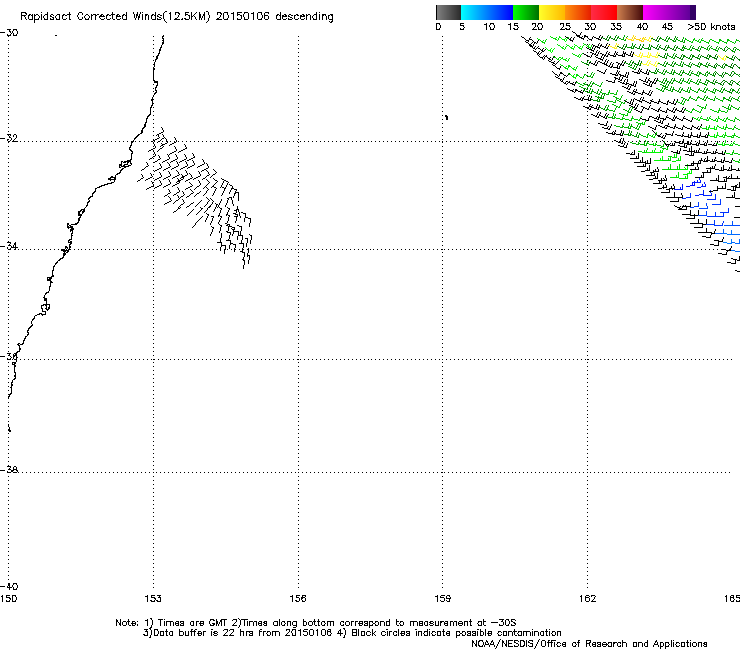This screenshot has width=740, height=650.
Task: Click the gray 0-5 knots legend swatch
Action: coord(448,12)
